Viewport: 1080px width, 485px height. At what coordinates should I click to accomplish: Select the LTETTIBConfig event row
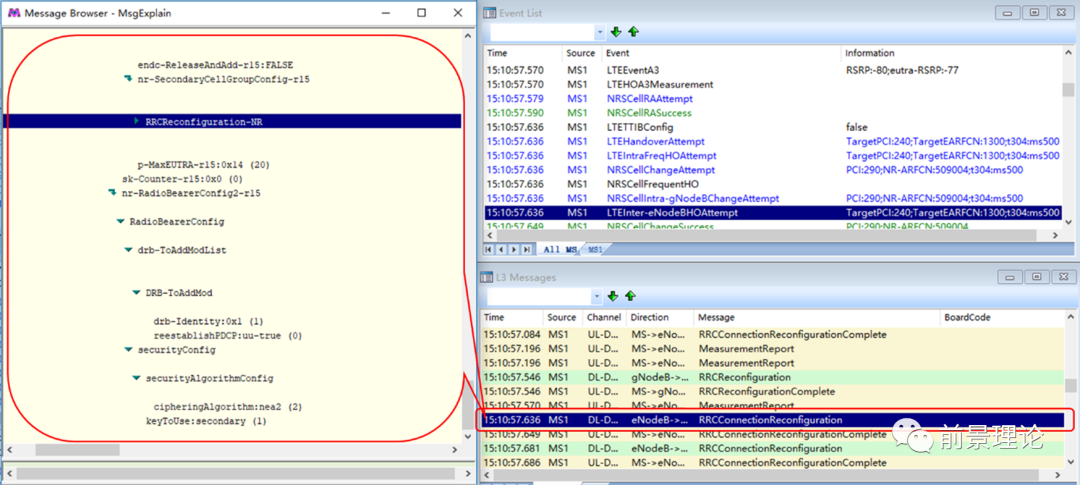point(772,127)
